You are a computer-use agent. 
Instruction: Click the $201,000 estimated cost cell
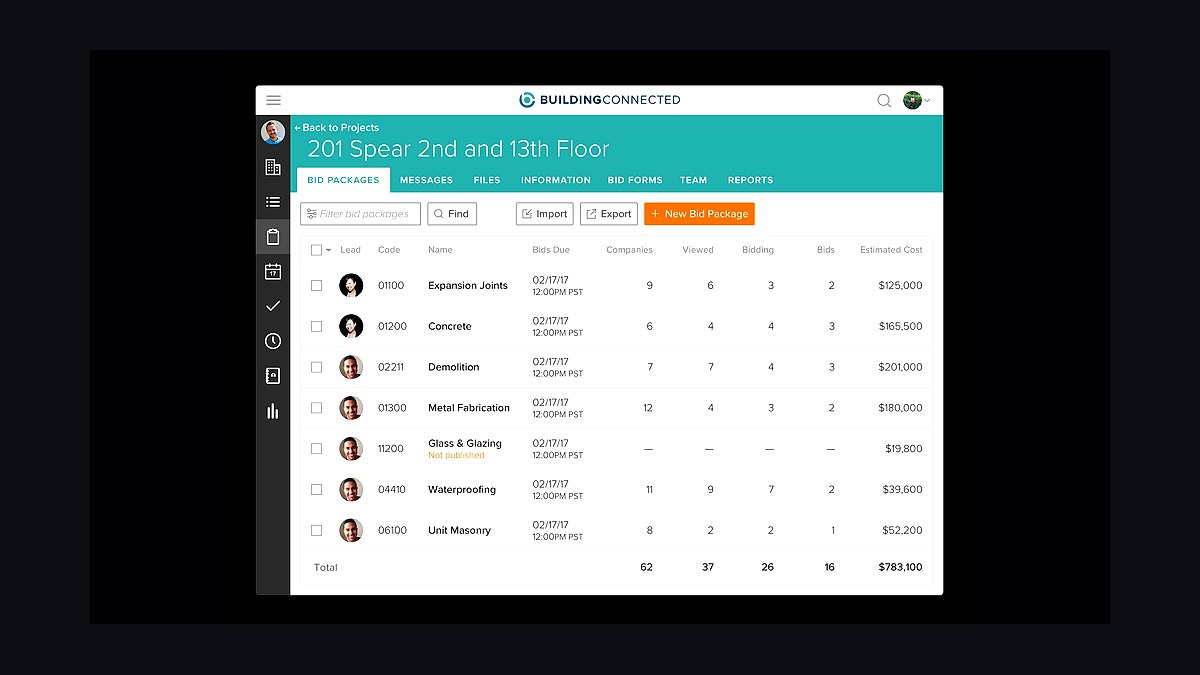(x=901, y=367)
